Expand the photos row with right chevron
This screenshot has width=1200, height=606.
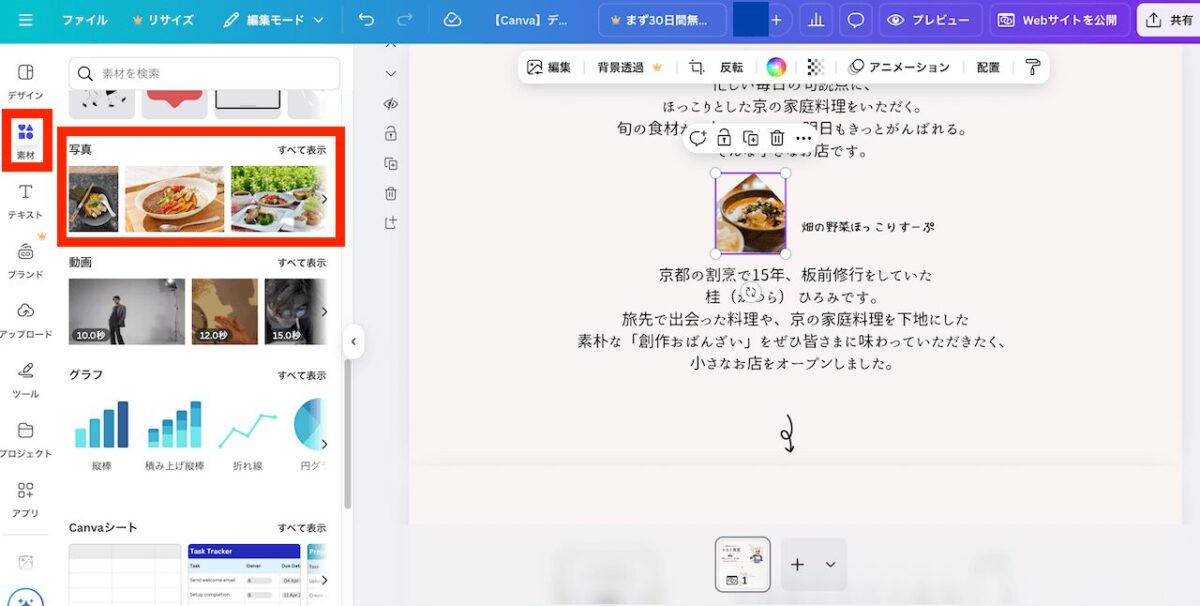[x=323, y=199]
